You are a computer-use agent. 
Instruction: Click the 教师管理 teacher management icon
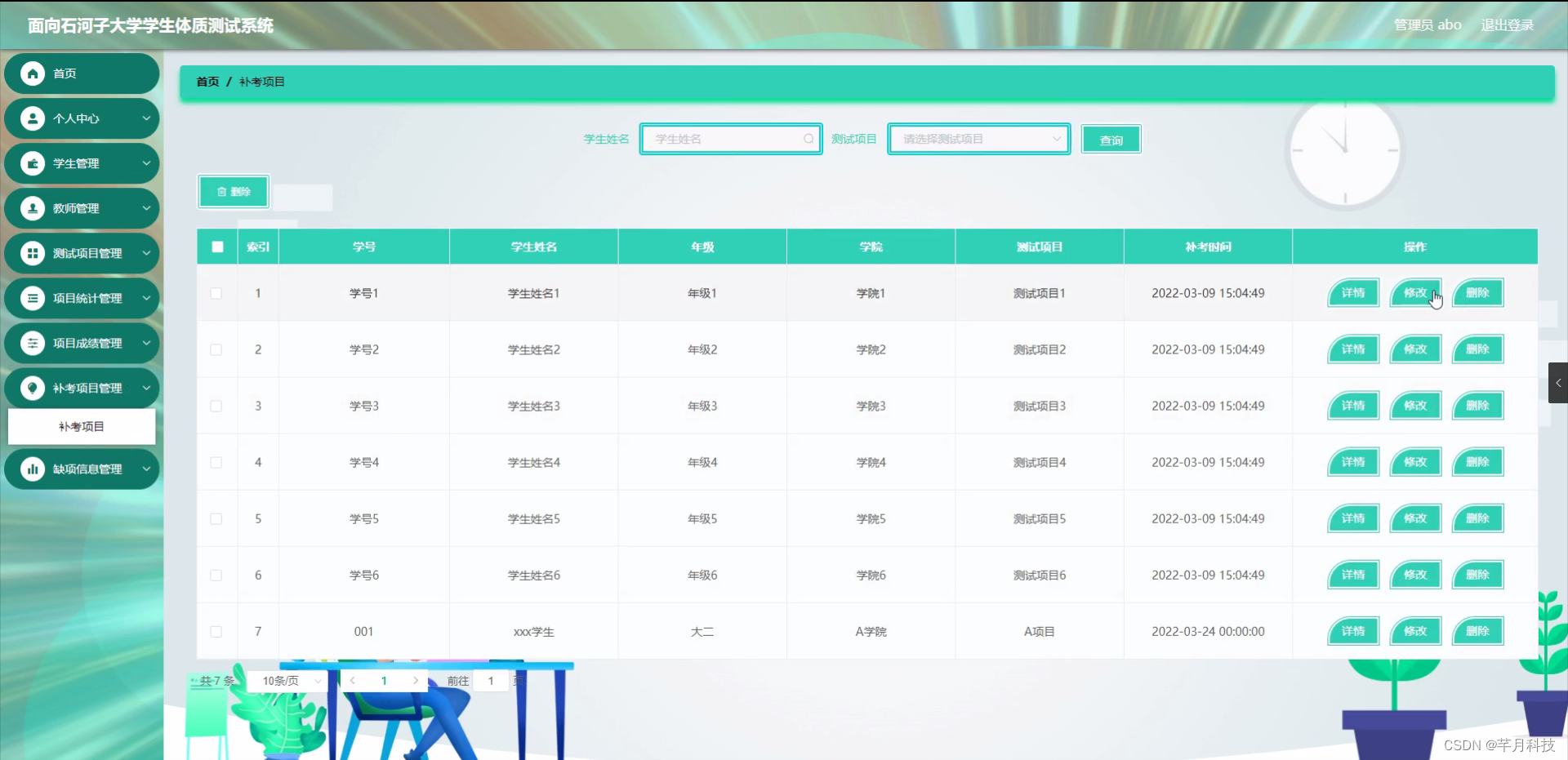[x=32, y=208]
